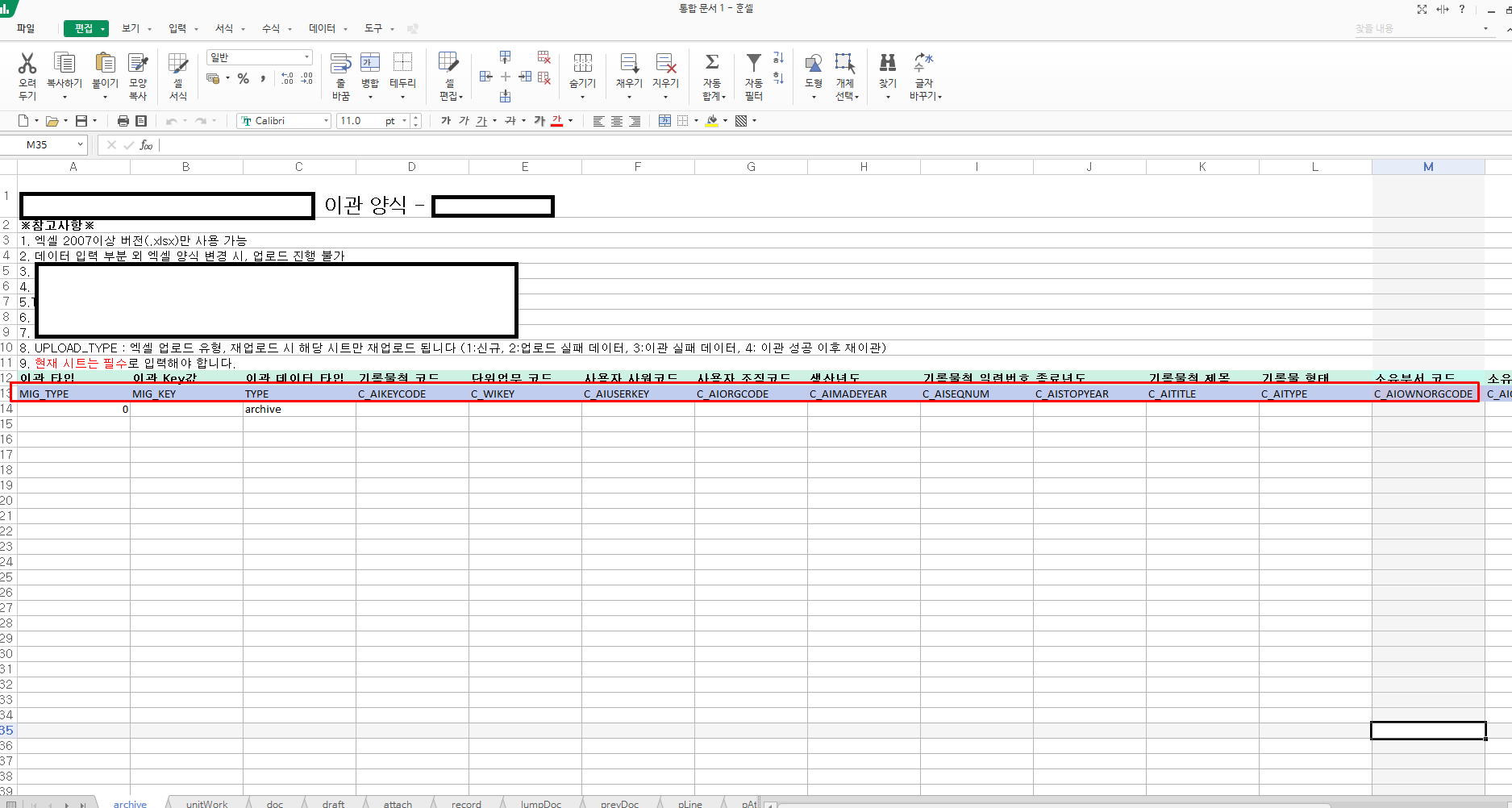Click sort descending icon
The width and height of the screenshot is (1512, 808).
(778, 78)
